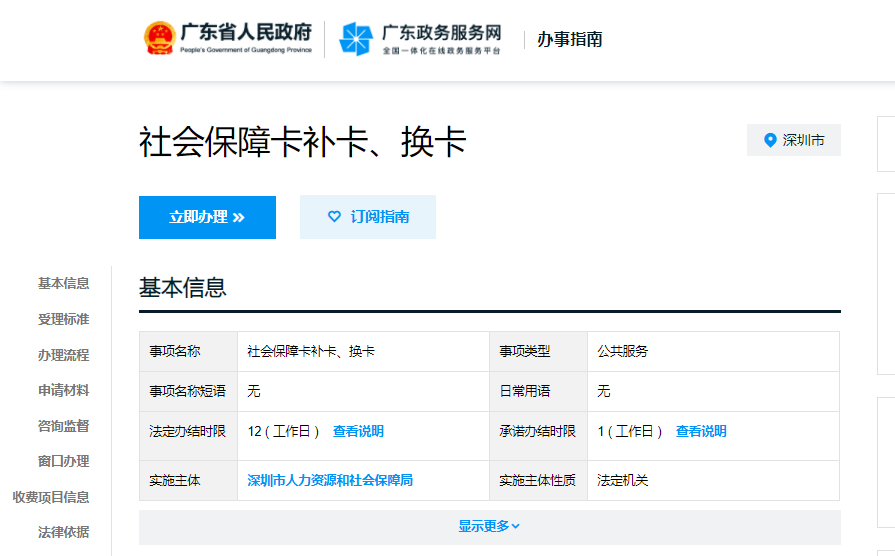Click the 法定办结时限 label cell

(188, 436)
